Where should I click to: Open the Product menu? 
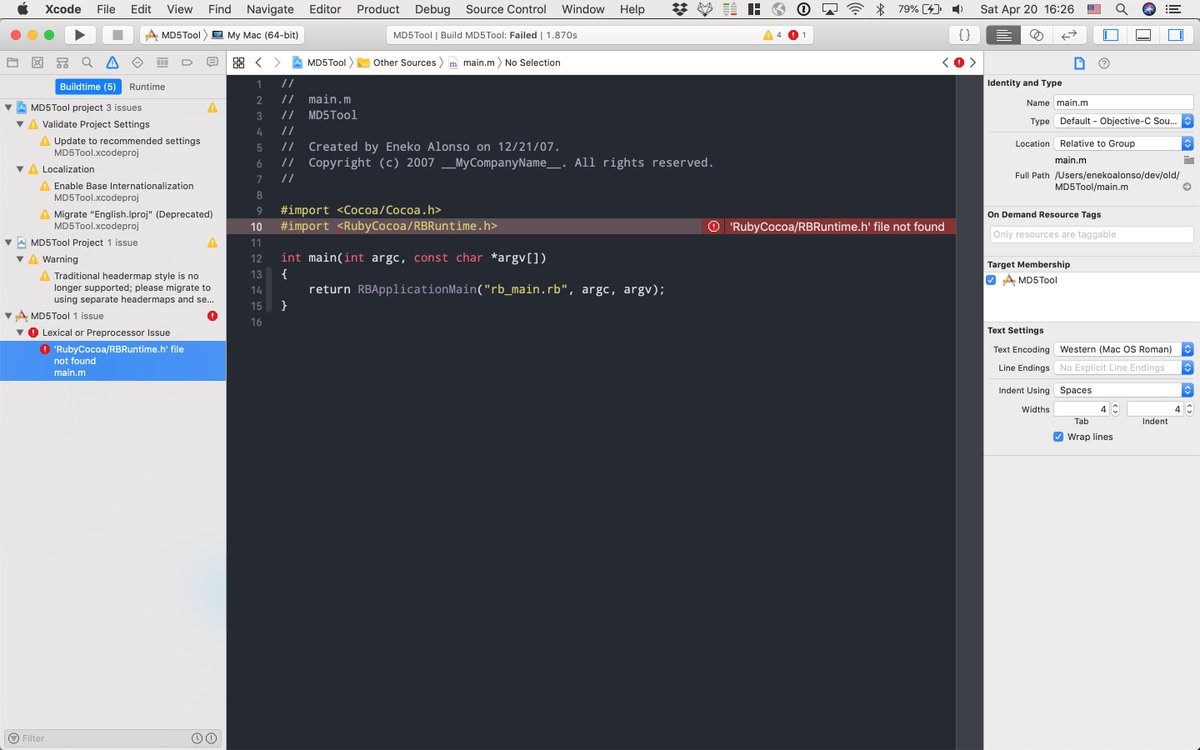(x=378, y=9)
